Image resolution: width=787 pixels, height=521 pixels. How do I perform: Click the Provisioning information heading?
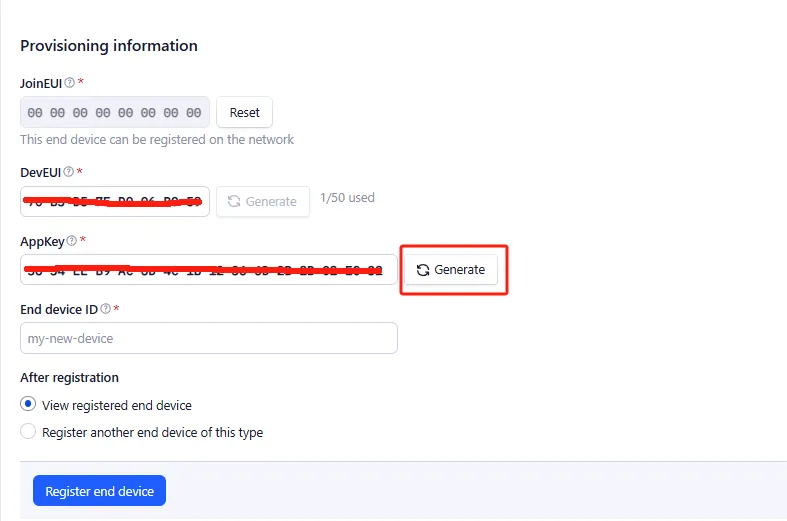(109, 46)
